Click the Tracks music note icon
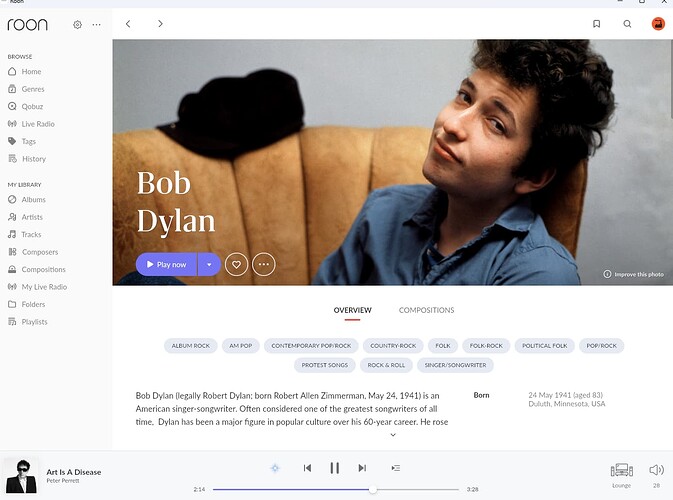The width and height of the screenshot is (673, 500). point(12,234)
